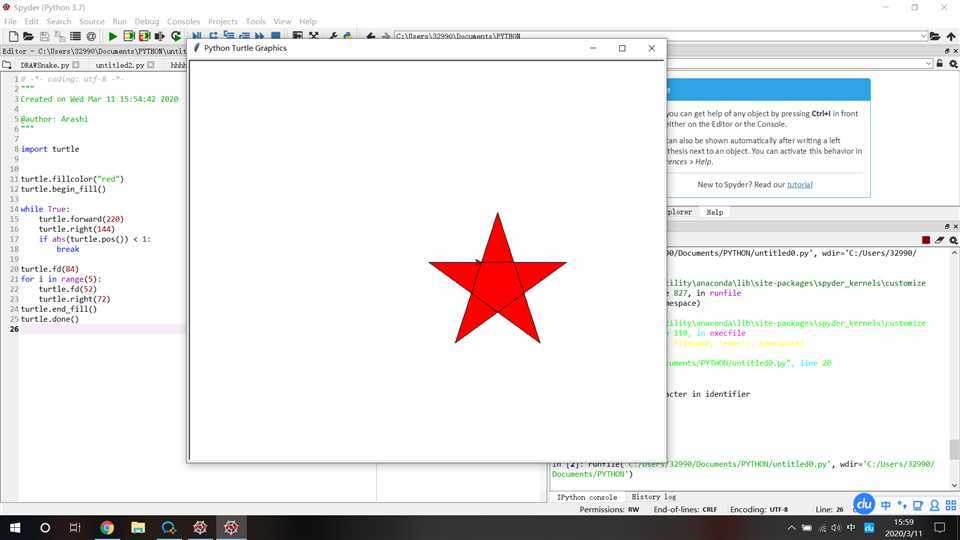Open the Windows notification center icon
The width and height of the screenshot is (960, 540).
pyautogui.click(x=940, y=527)
